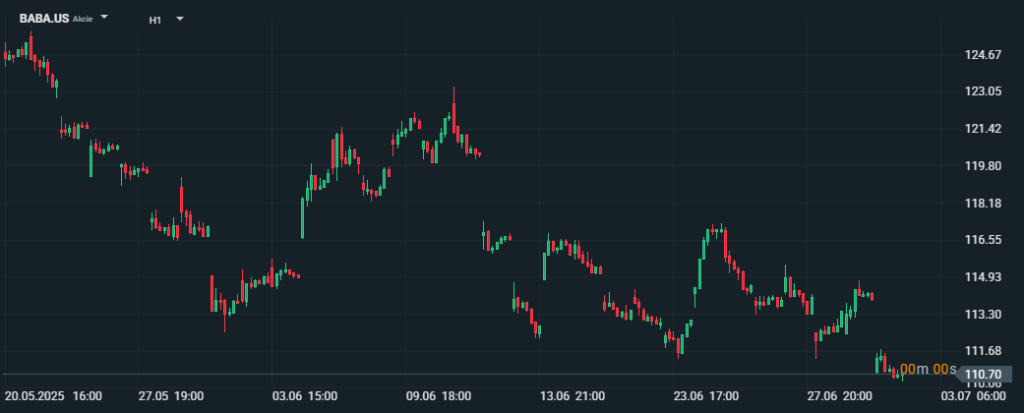This screenshot has height=413, width=1024.
Task: Click the 123.05 price axis label
Action: click(x=983, y=91)
